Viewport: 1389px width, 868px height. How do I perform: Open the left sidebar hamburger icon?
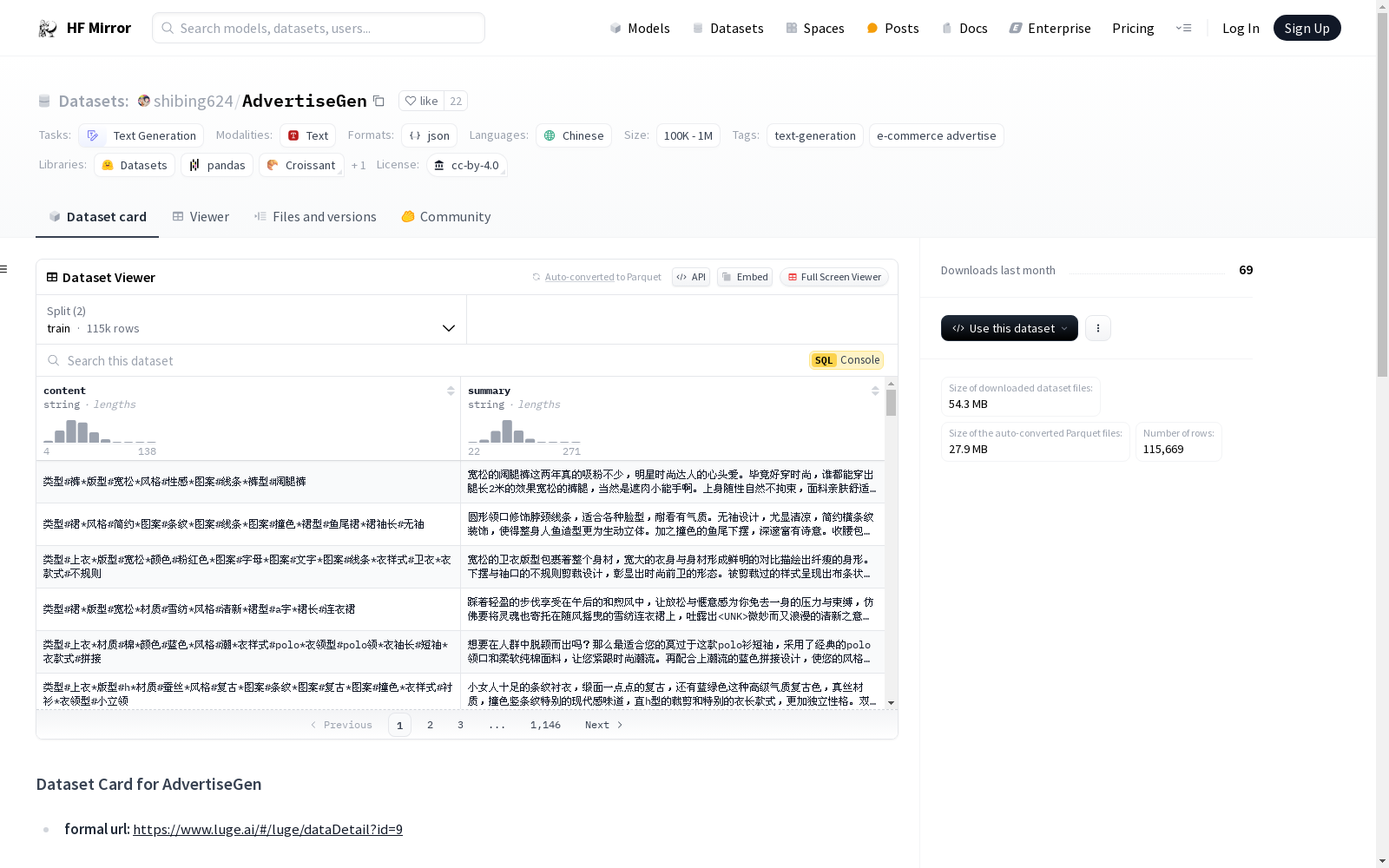3,269
